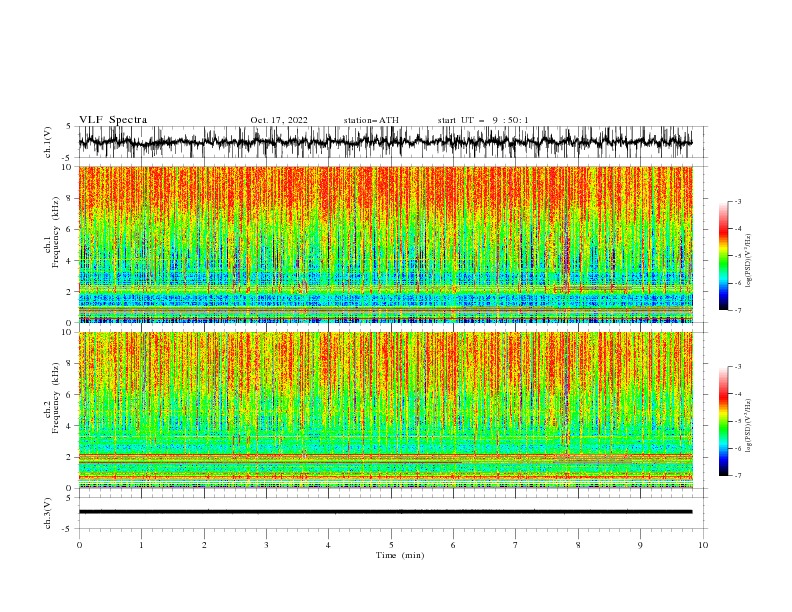Click the "4" kHz tick on ch.2 spectrogram axis
792x612 pixels.
coord(71,426)
